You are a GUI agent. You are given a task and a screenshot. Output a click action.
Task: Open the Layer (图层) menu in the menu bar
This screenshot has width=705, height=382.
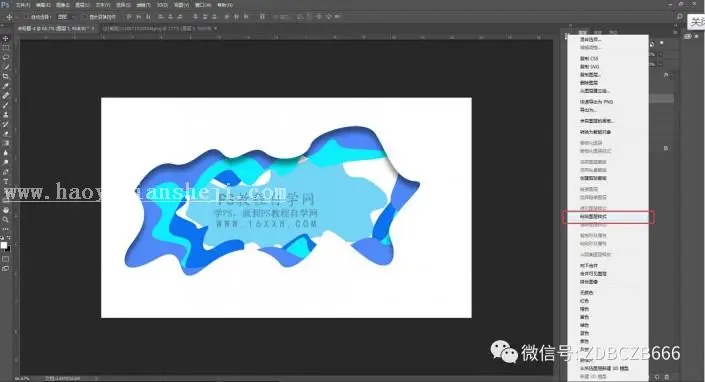point(82,5)
